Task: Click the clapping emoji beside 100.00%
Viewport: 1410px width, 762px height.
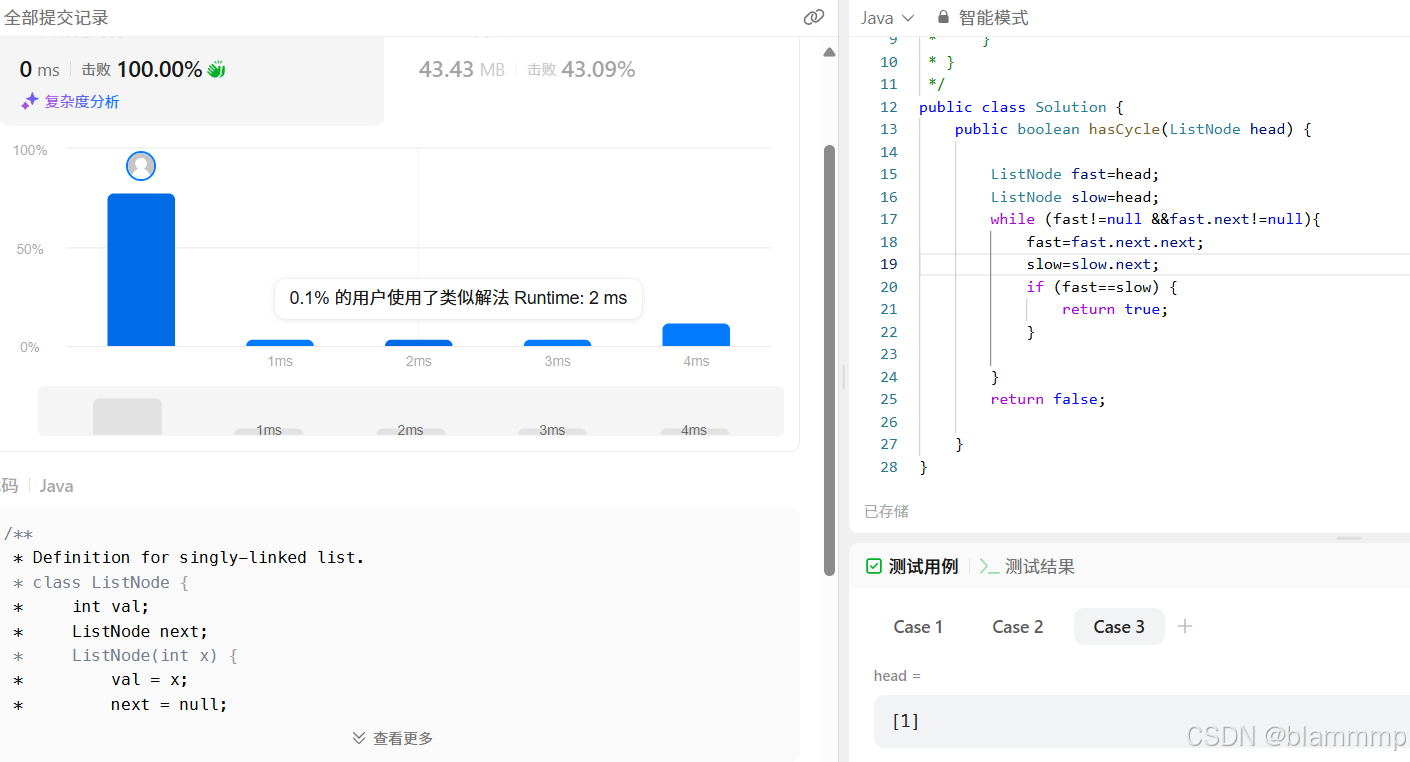Action: [x=214, y=69]
